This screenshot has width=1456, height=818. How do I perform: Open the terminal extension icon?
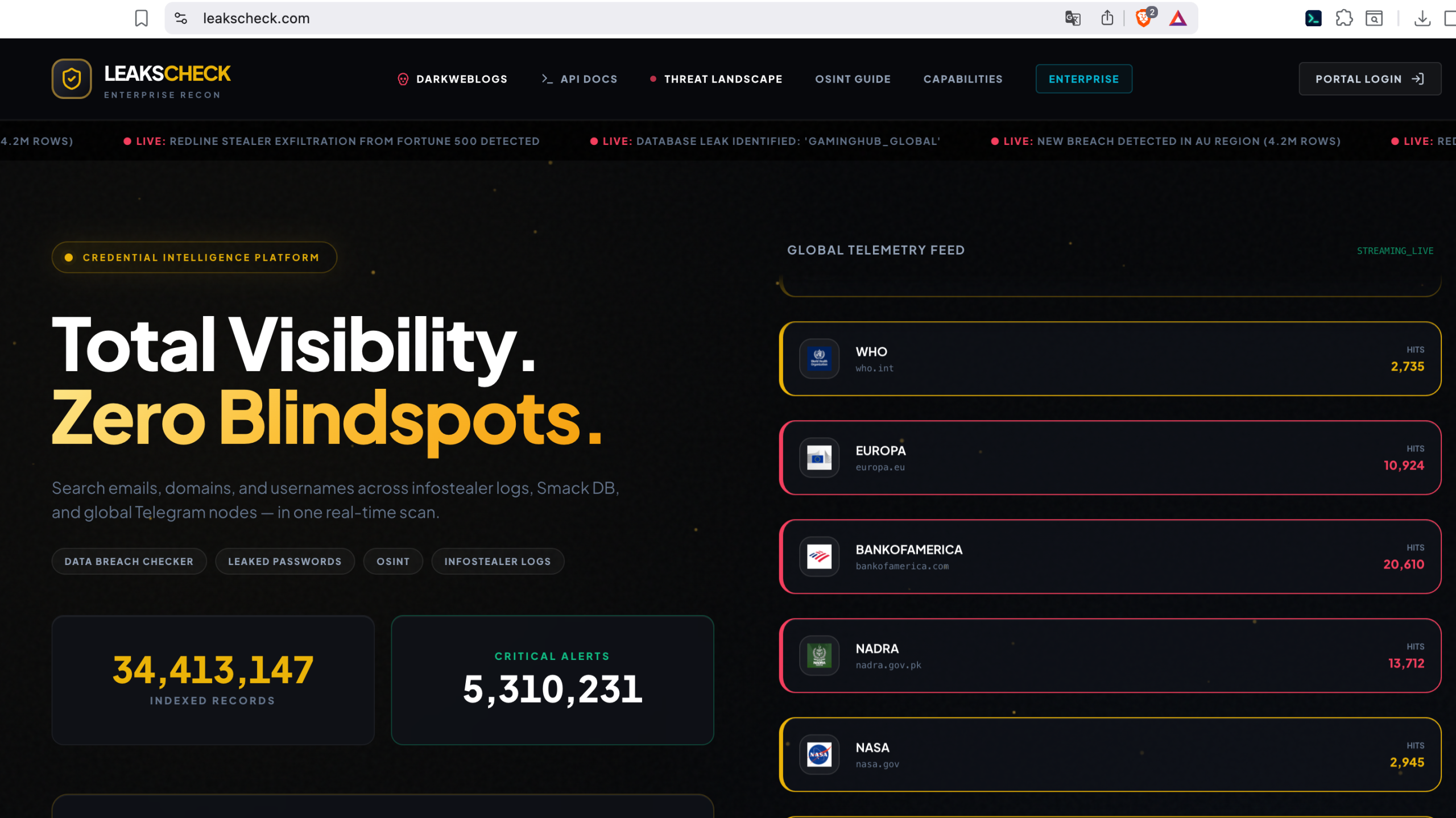(x=1313, y=18)
